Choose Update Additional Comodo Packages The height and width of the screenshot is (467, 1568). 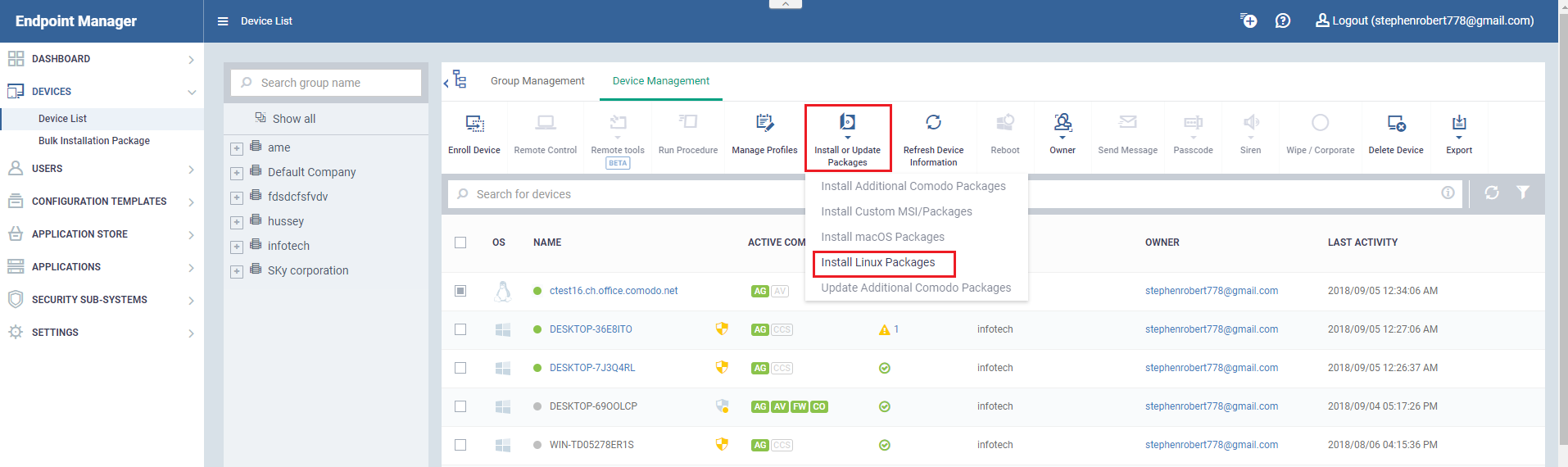click(x=916, y=288)
